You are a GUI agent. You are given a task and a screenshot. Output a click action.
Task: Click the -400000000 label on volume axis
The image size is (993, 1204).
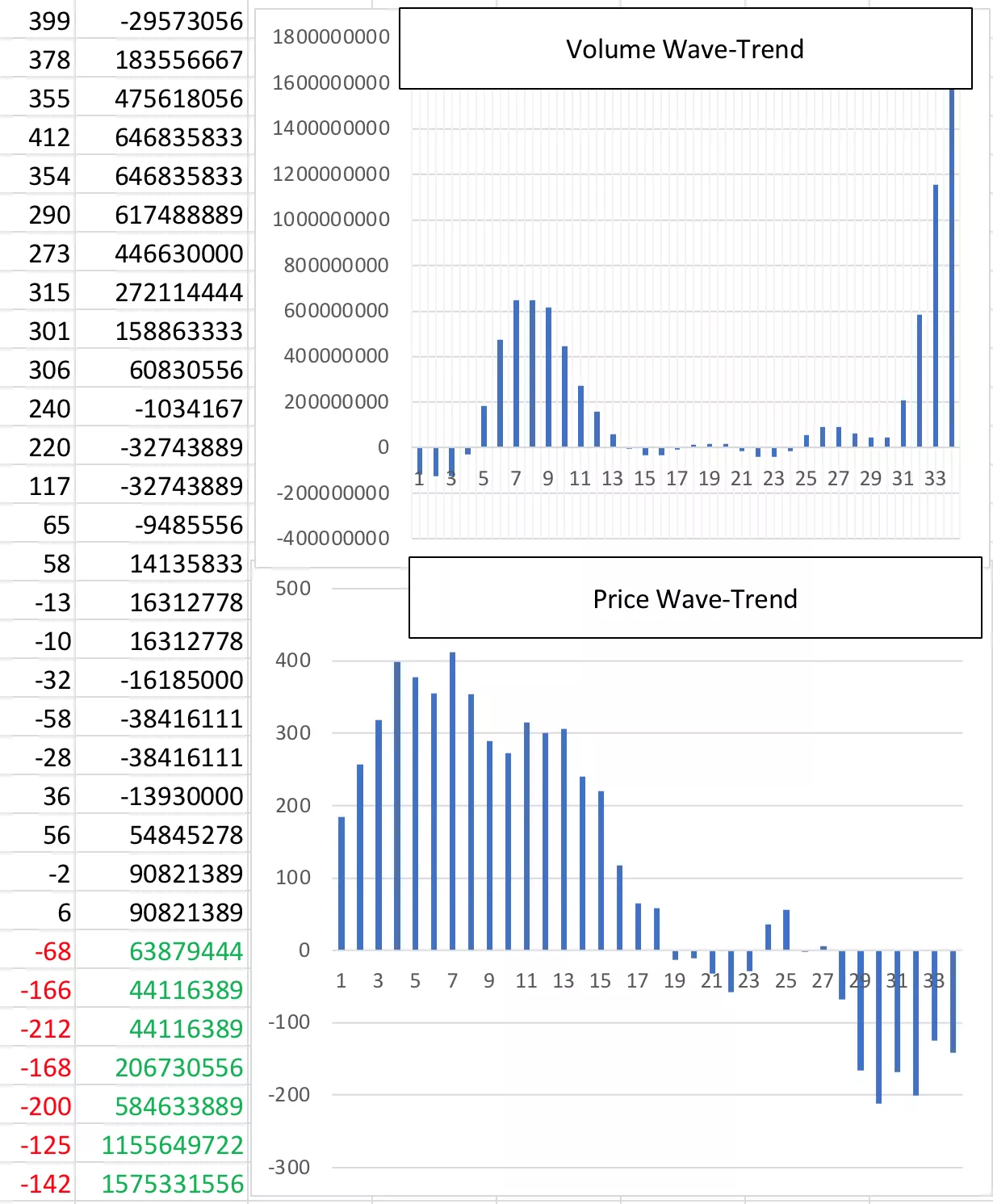click(x=333, y=539)
